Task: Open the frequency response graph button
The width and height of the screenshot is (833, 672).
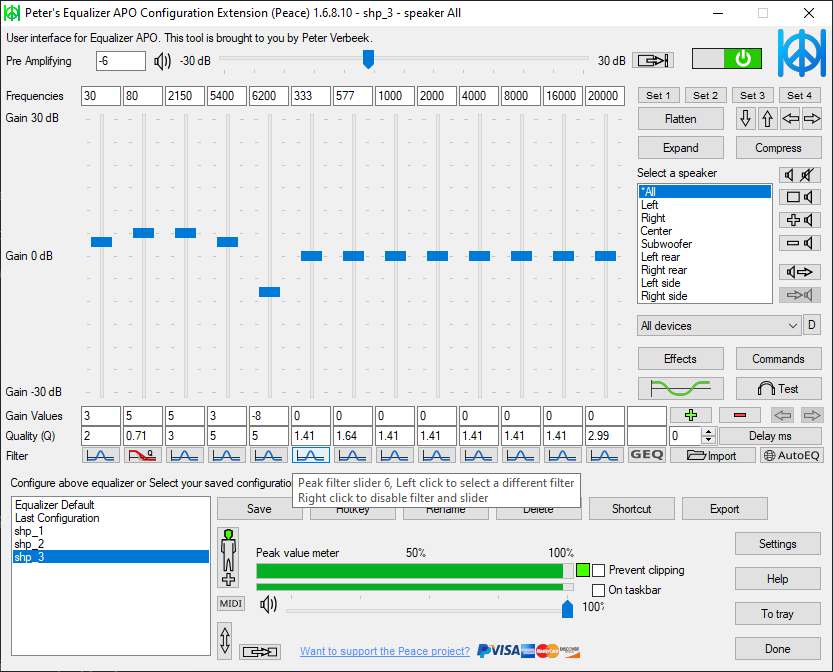Action: click(681, 389)
